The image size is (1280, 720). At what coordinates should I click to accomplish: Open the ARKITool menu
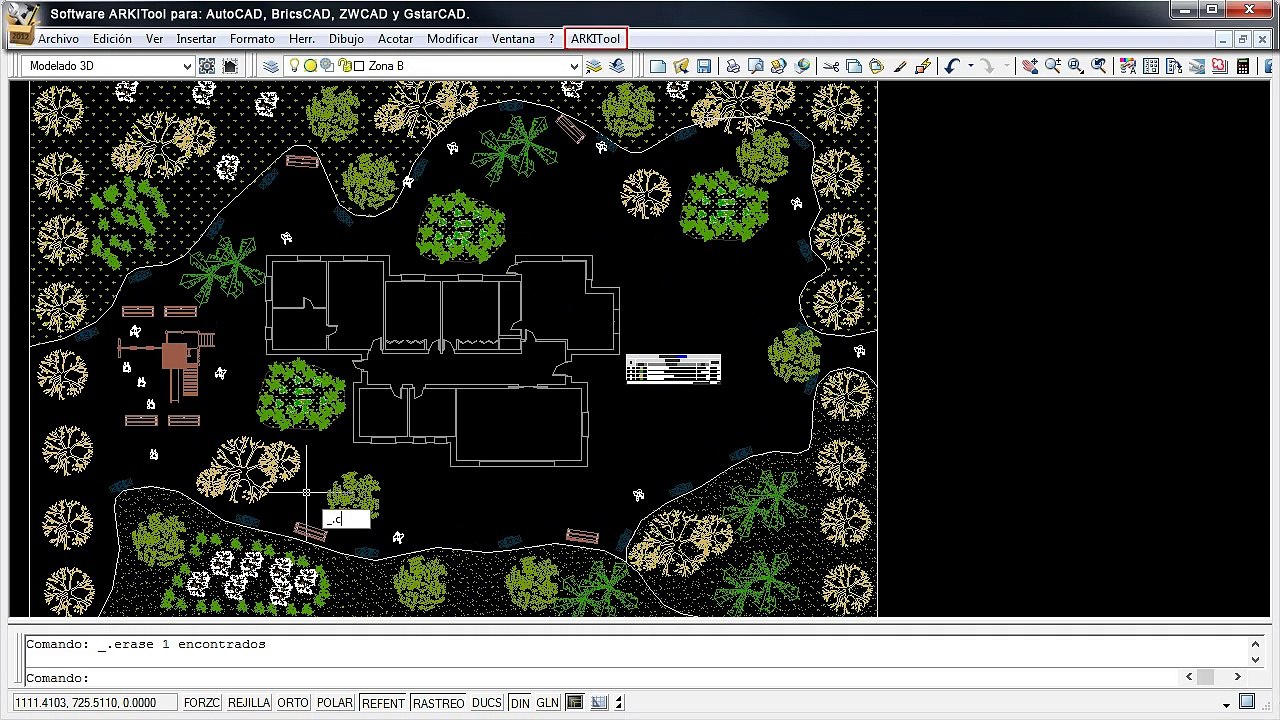pos(596,39)
